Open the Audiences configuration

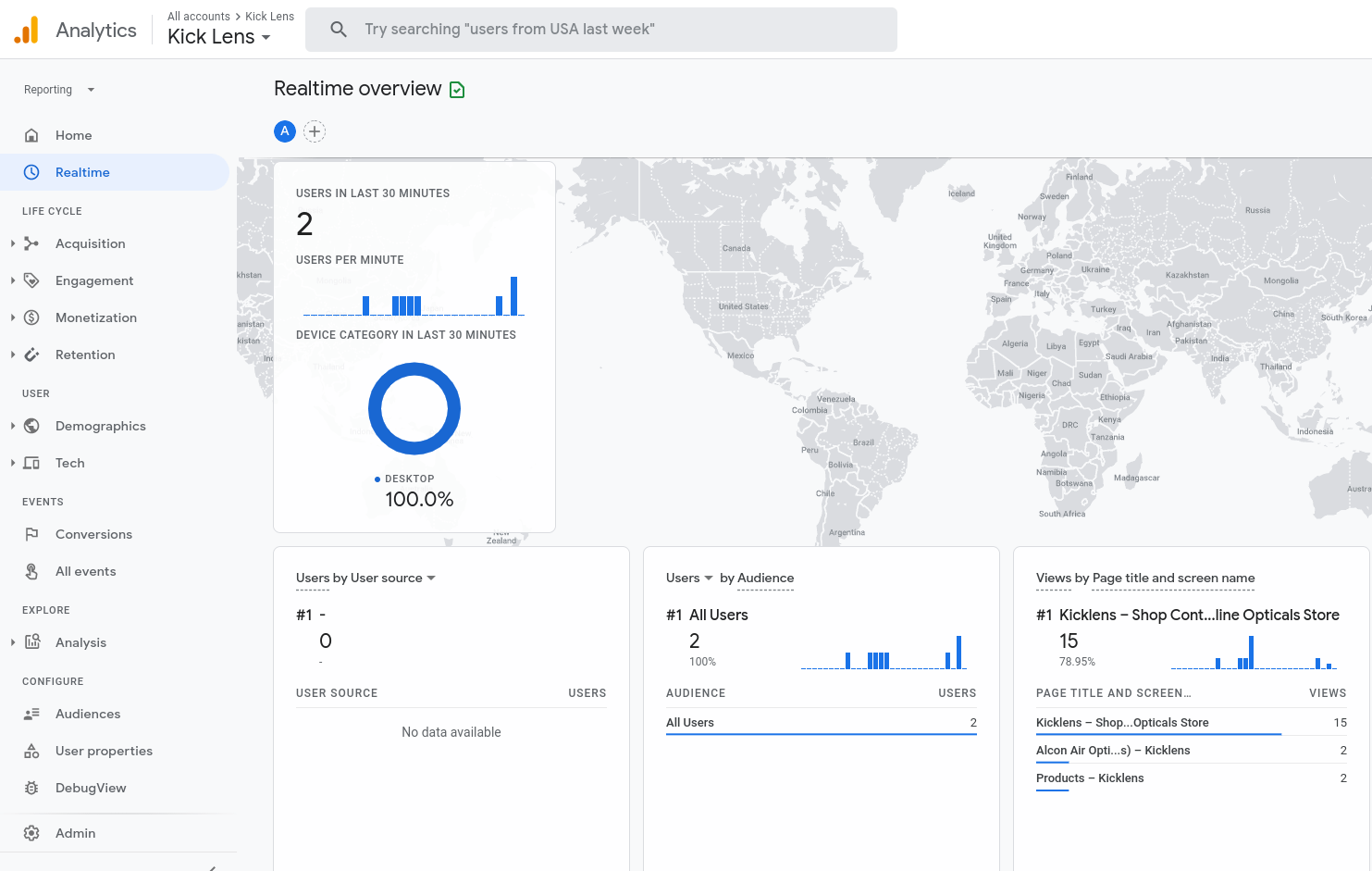pos(88,714)
